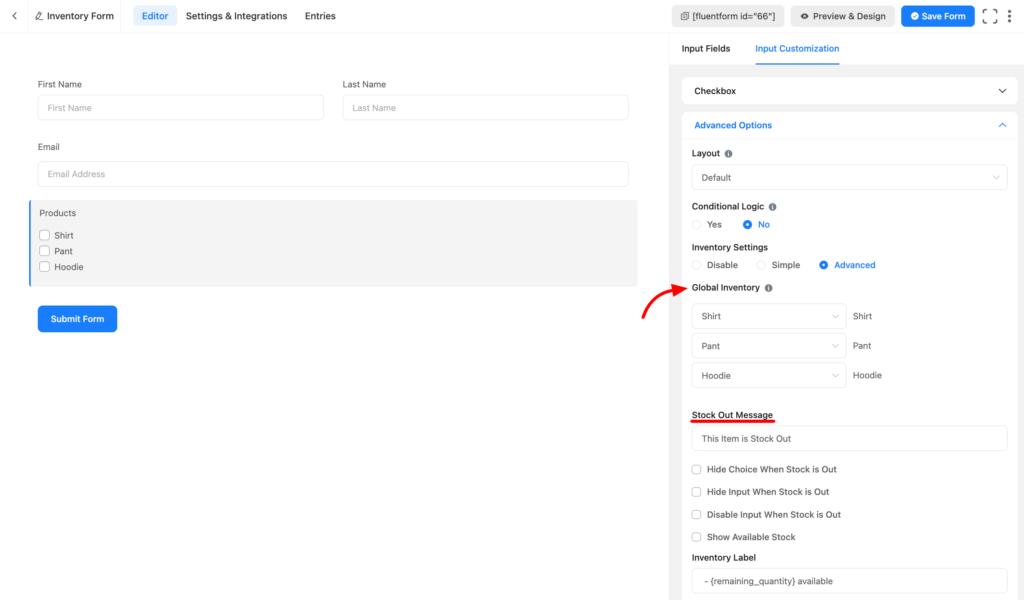Screen dimensions: 1024x600
Task: Select the Simple inventory setting
Action: tap(758, 264)
